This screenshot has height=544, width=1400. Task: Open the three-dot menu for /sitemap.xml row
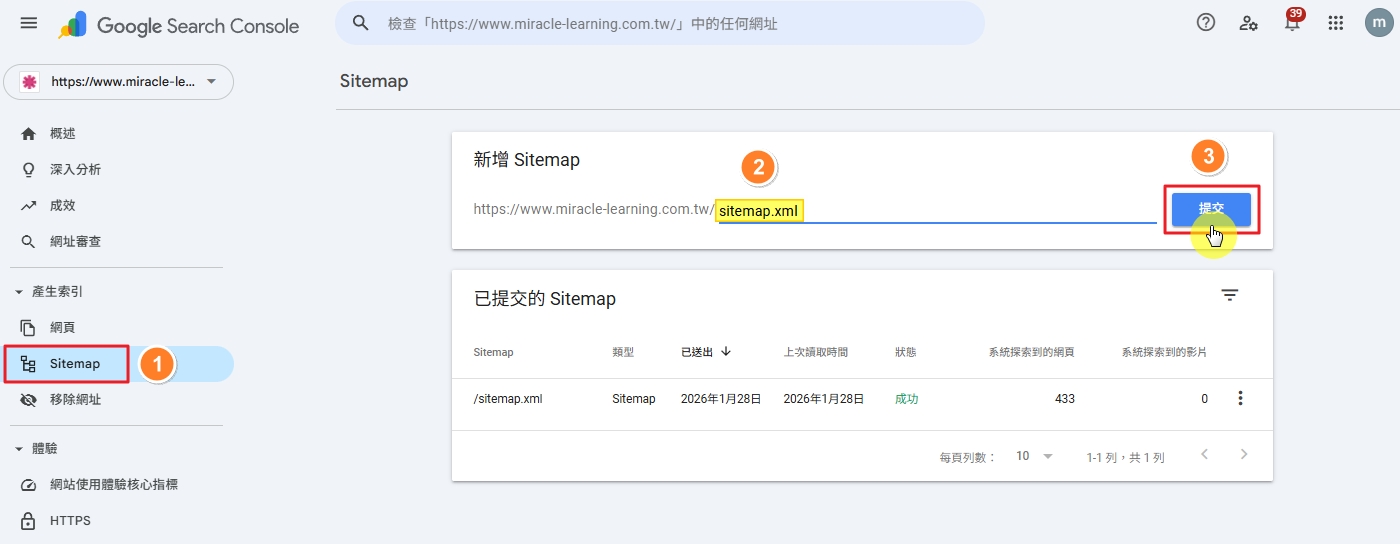1241,399
